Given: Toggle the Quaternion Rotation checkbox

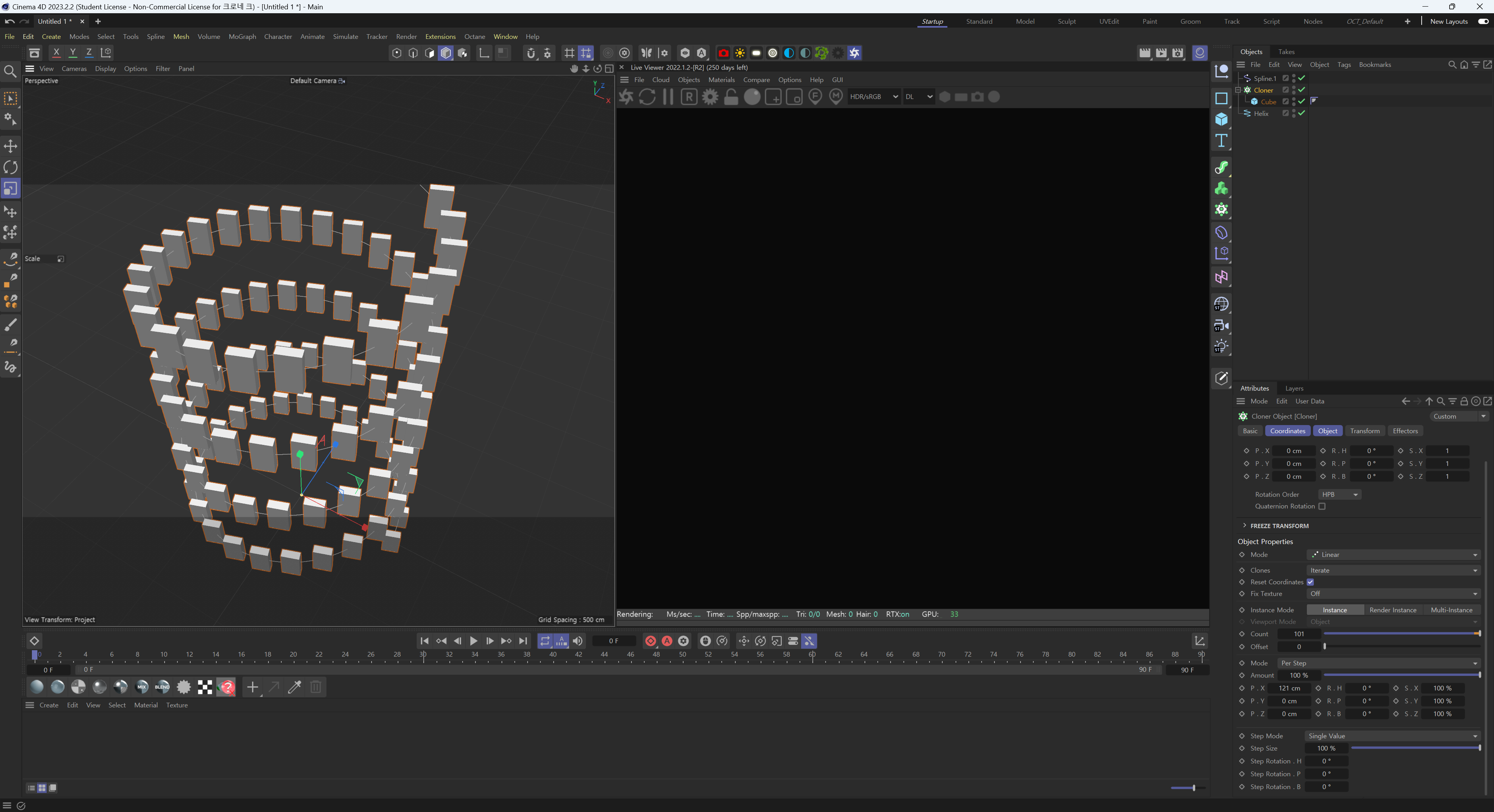Looking at the screenshot, I should 1322,506.
